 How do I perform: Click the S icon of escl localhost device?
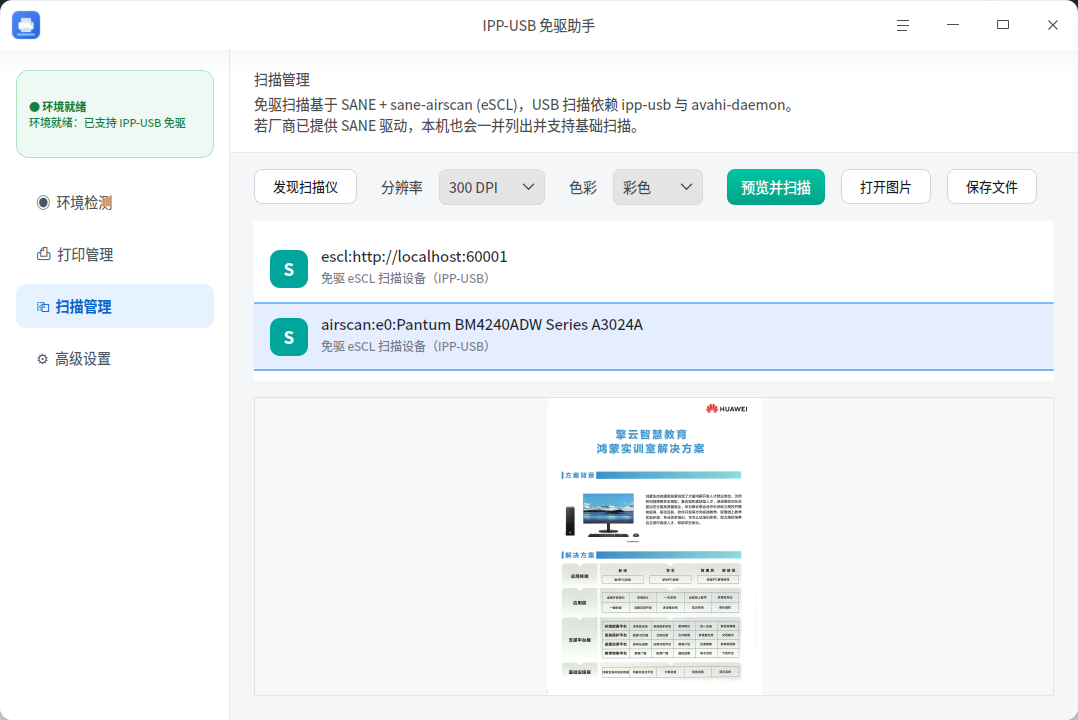click(289, 268)
